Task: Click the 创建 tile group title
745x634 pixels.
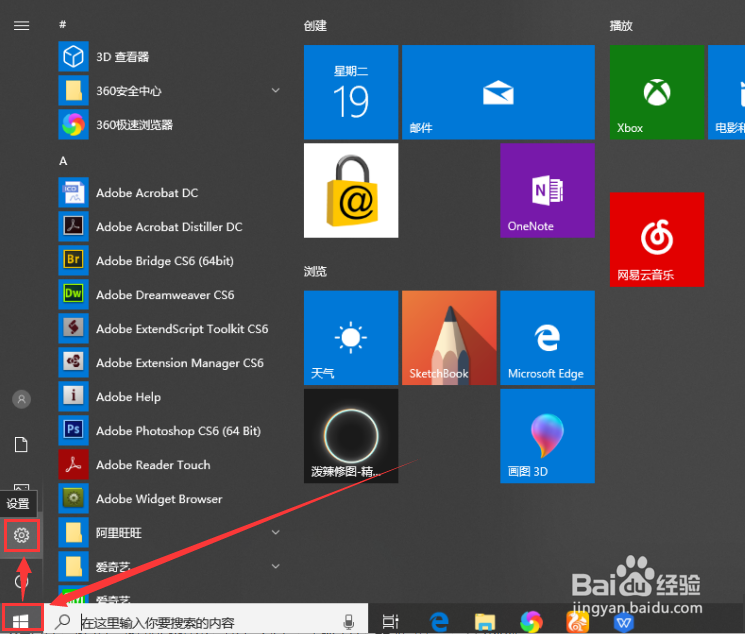Action: click(x=315, y=26)
